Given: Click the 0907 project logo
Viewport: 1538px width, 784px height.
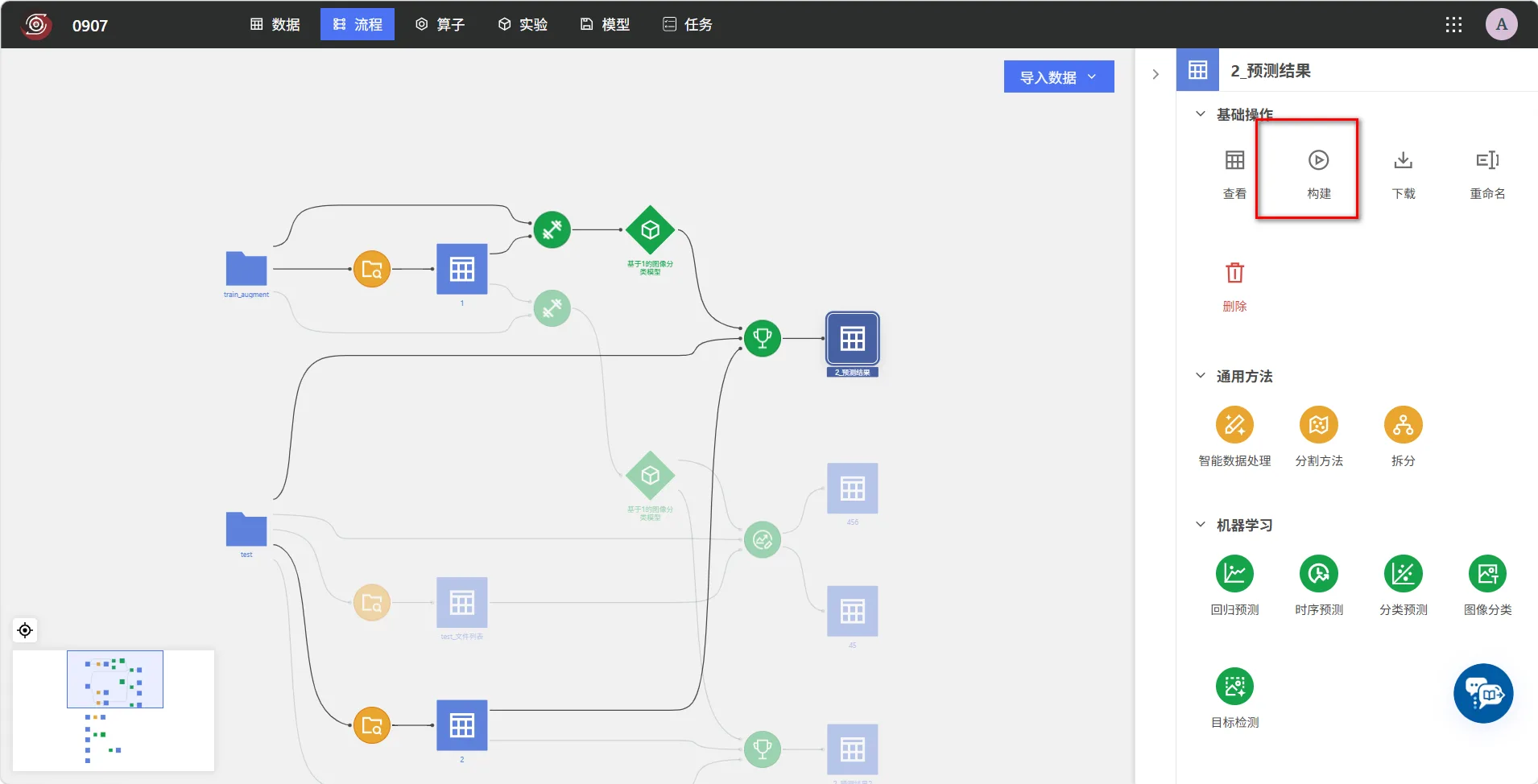Looking at the screenshot, I should 35,24.
